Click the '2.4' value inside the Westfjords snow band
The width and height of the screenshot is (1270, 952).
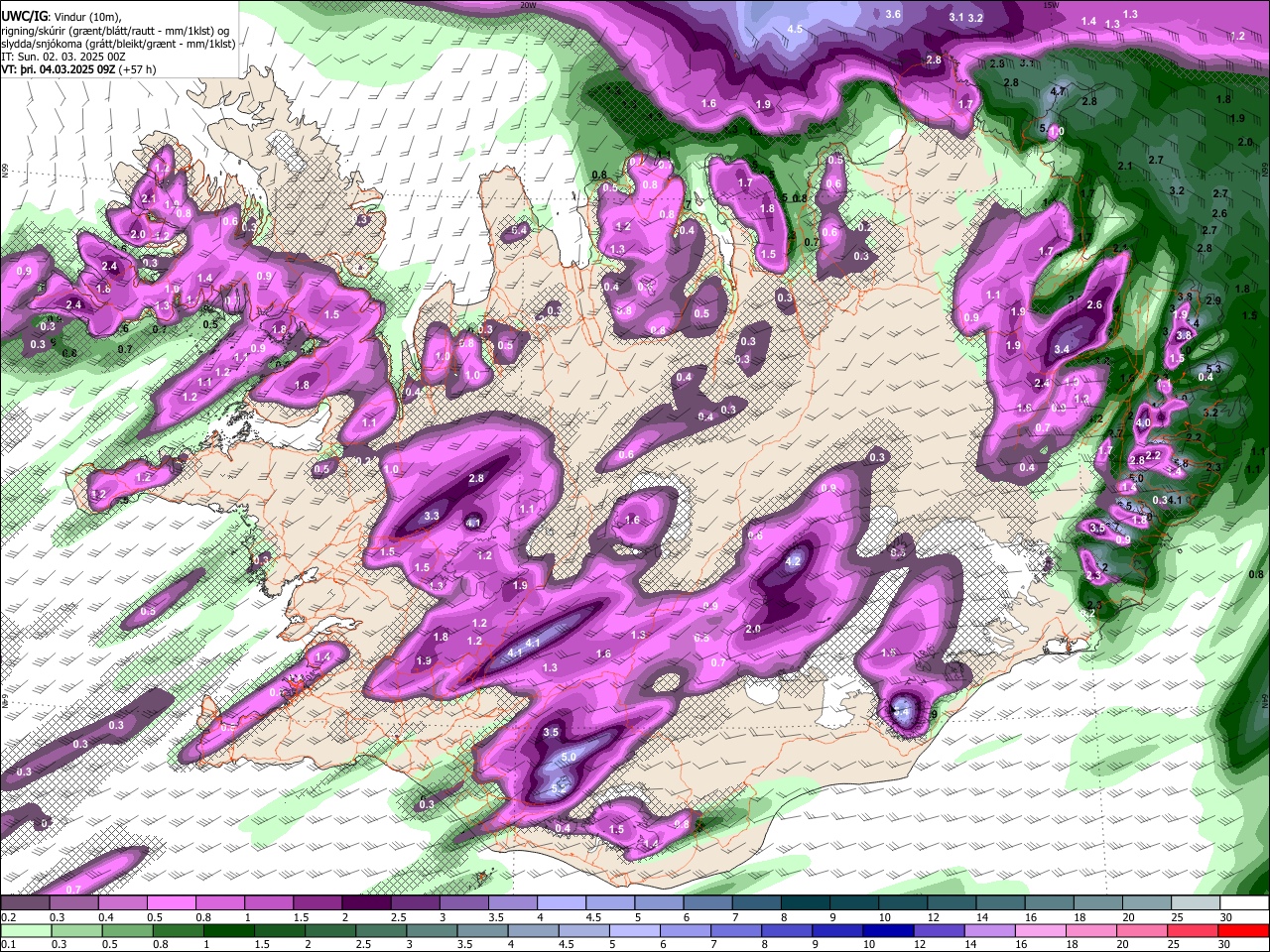click(110, 267)
